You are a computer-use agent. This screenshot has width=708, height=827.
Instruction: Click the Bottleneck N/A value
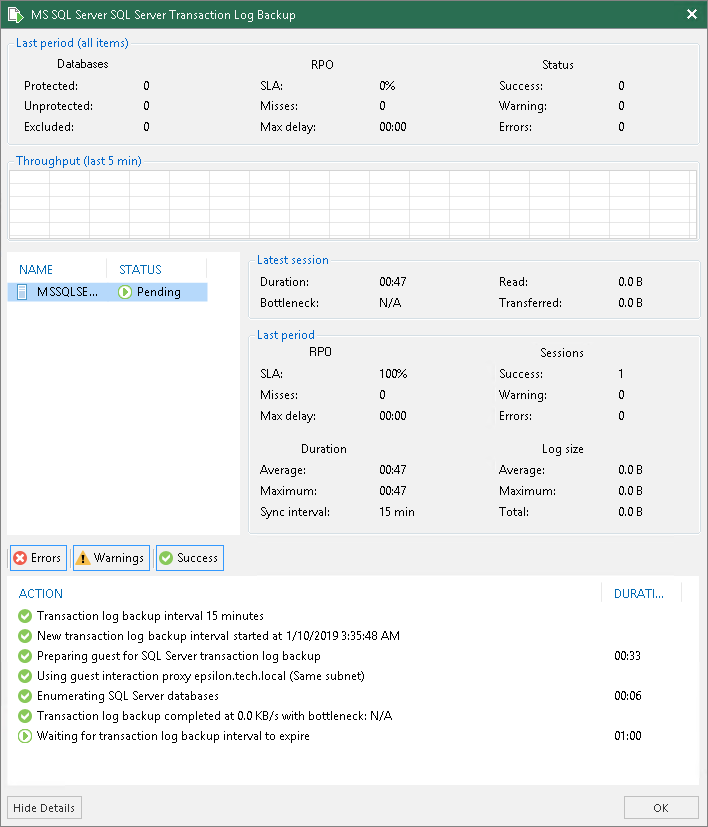[390, 303]
